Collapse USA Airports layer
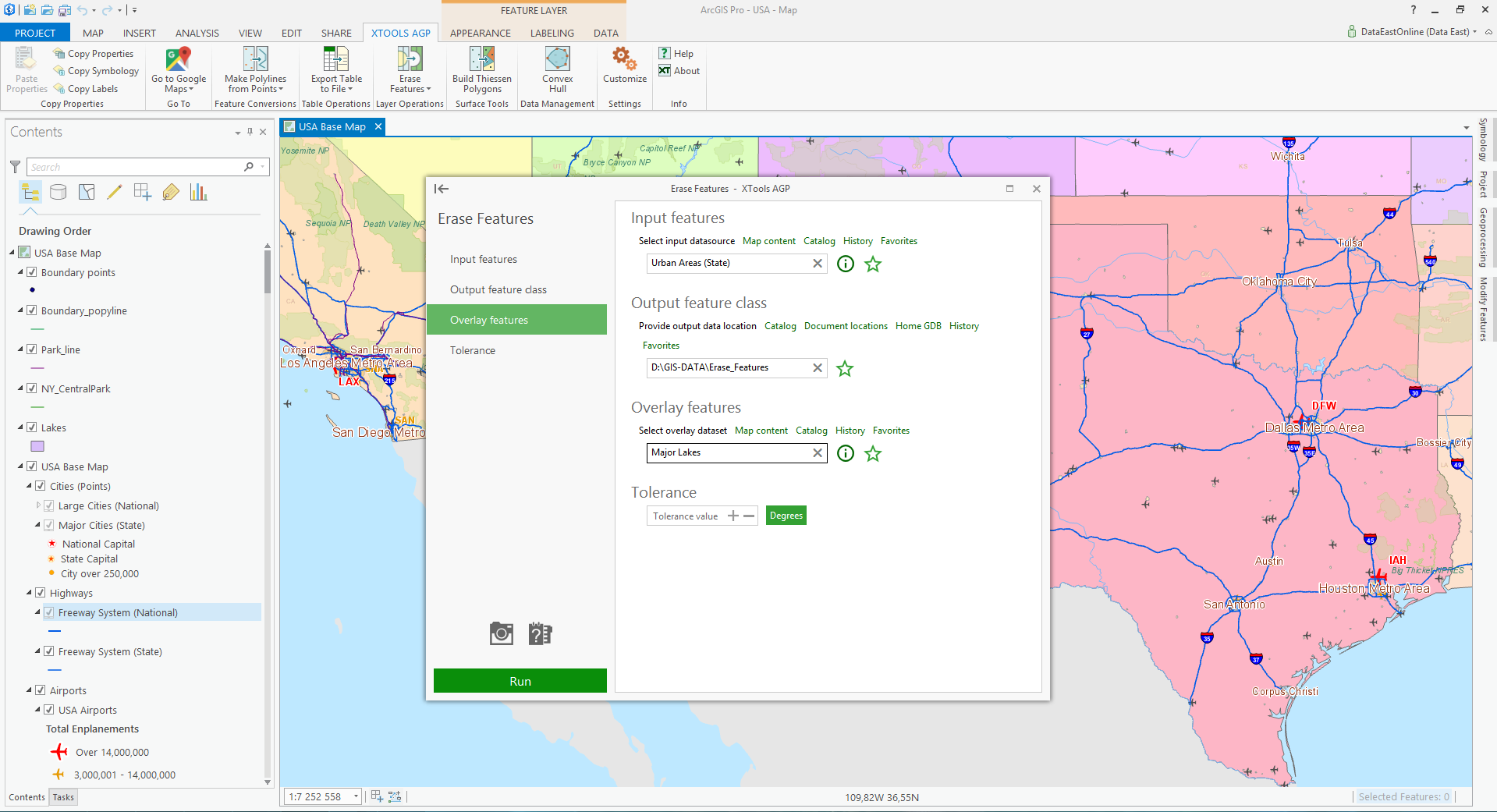Viewport: 1497px width, 812px height. (37, 710)
